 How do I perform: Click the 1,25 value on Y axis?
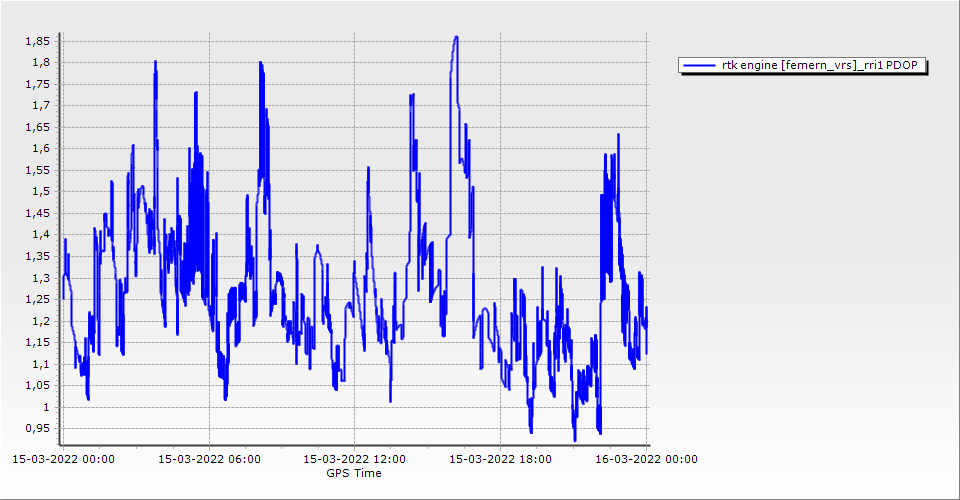tap(37, 300)
